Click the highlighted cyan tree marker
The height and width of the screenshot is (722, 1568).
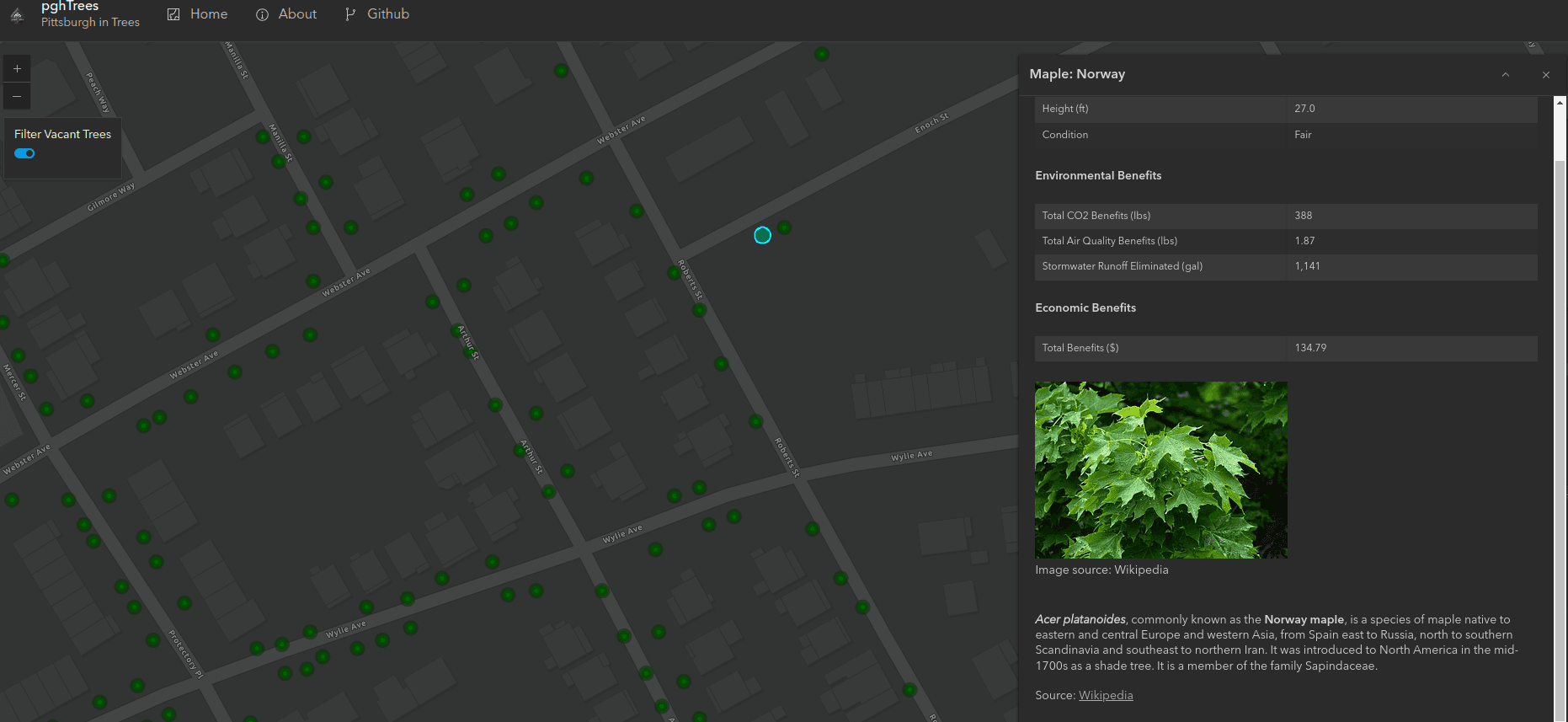(762, 236)
